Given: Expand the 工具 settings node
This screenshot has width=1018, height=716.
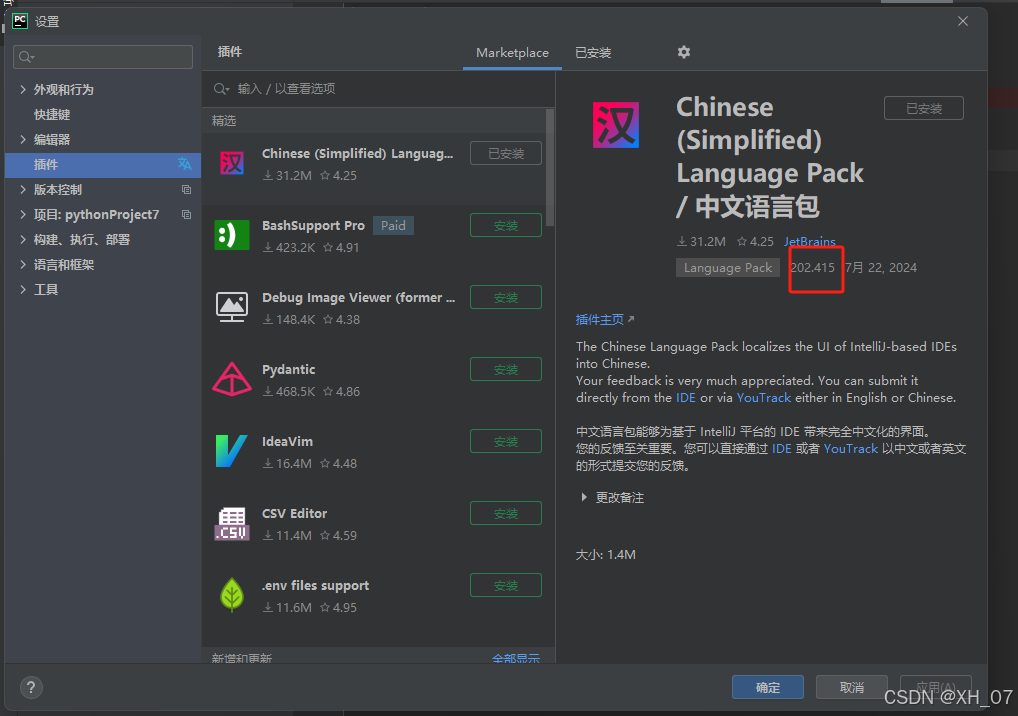Looking at the screenshot, I should click(x=23, y=289).
